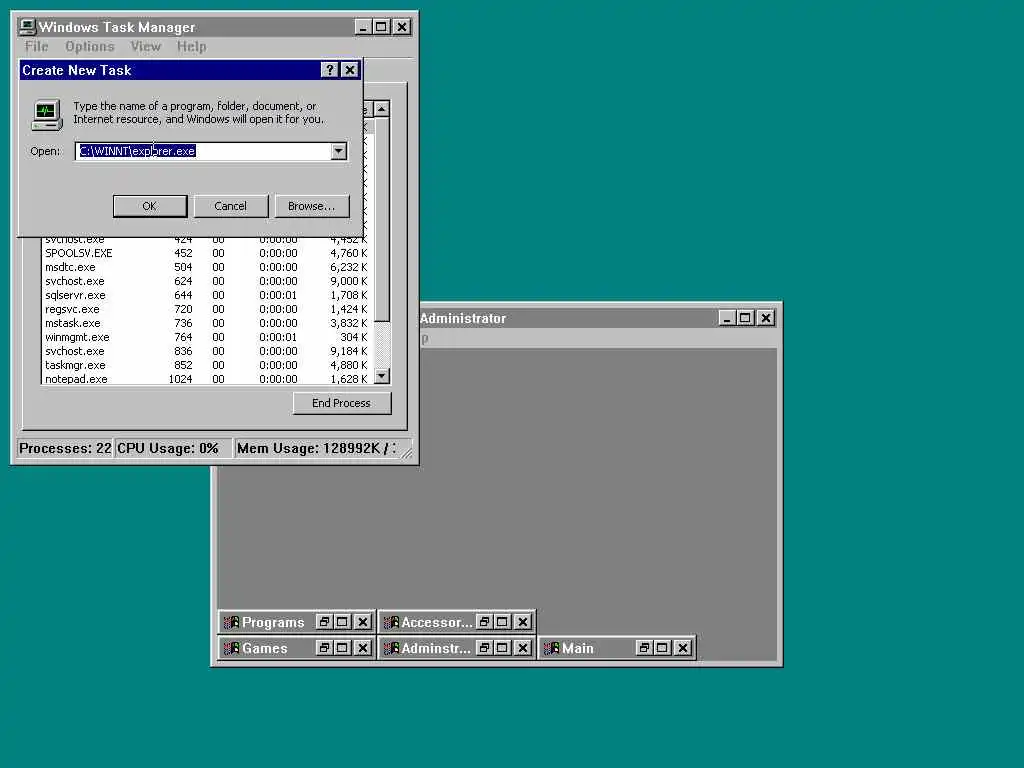1024x768 pixels.
Task: Restore the Adminstr... group window
Action: [x=484, y=648]
